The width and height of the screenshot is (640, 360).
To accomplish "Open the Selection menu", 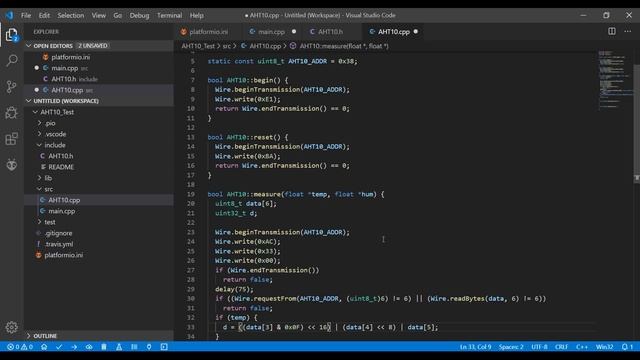I will [x=71, y=15].
